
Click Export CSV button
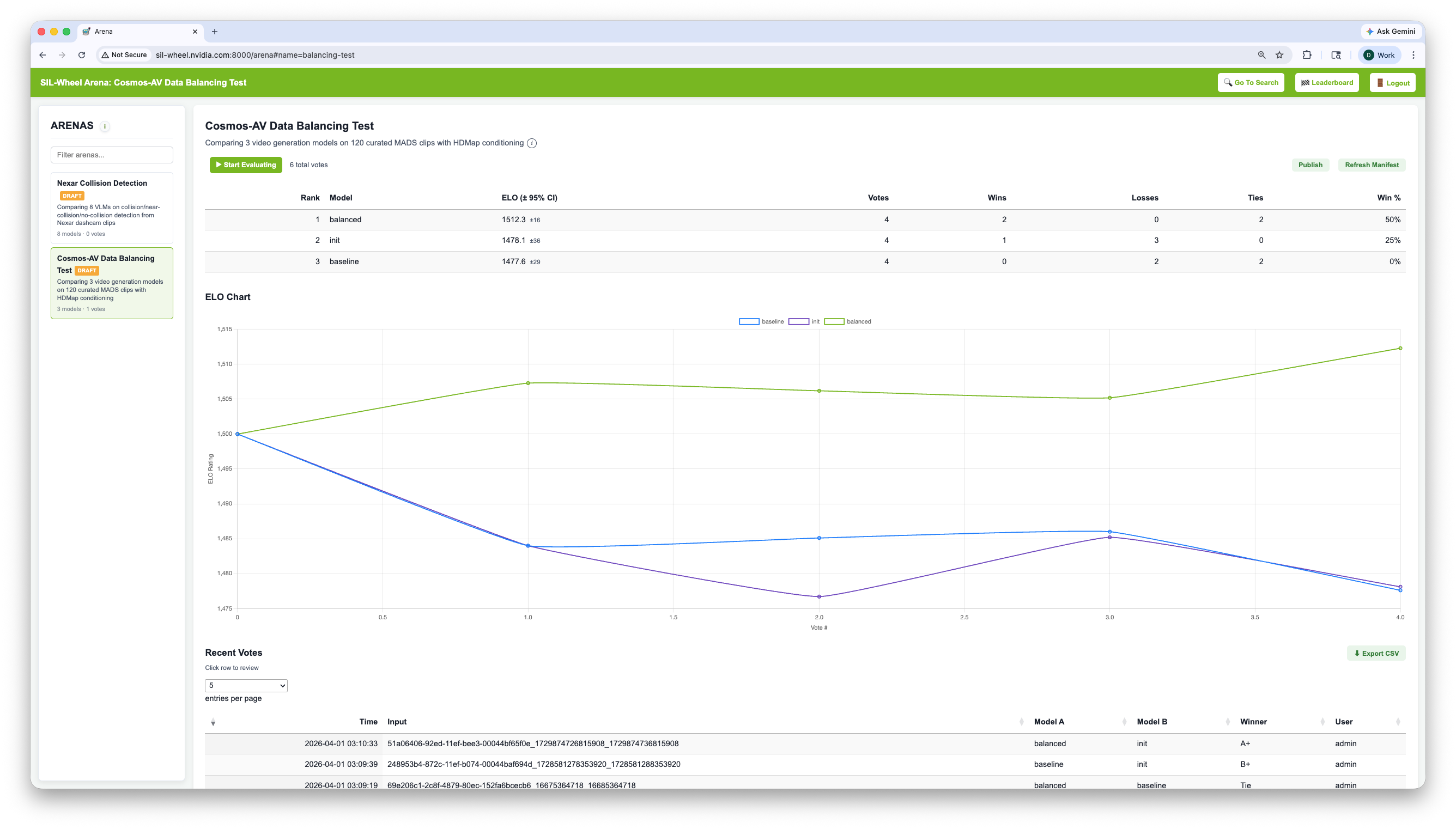point(1376,653)
